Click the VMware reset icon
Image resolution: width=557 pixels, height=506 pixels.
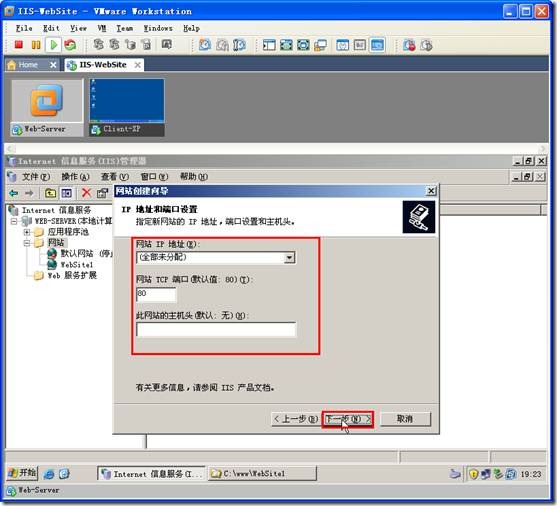(x=70, y=45)
